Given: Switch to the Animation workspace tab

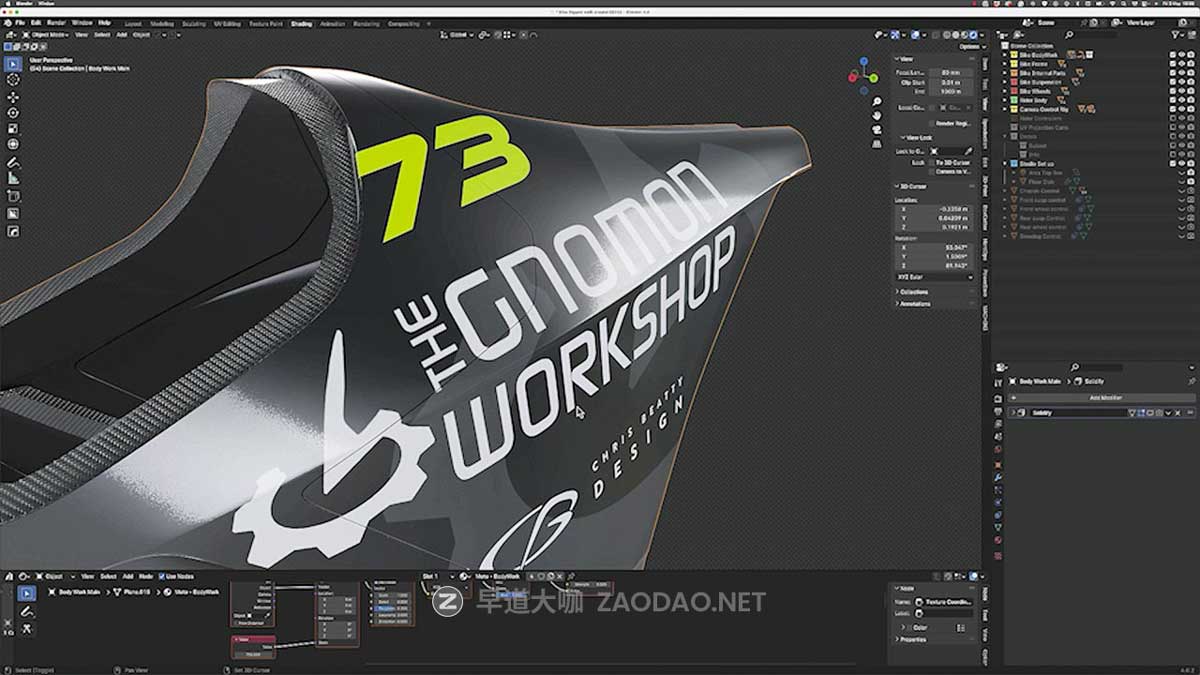Looking at the screenshot, I should click(332, 24).
